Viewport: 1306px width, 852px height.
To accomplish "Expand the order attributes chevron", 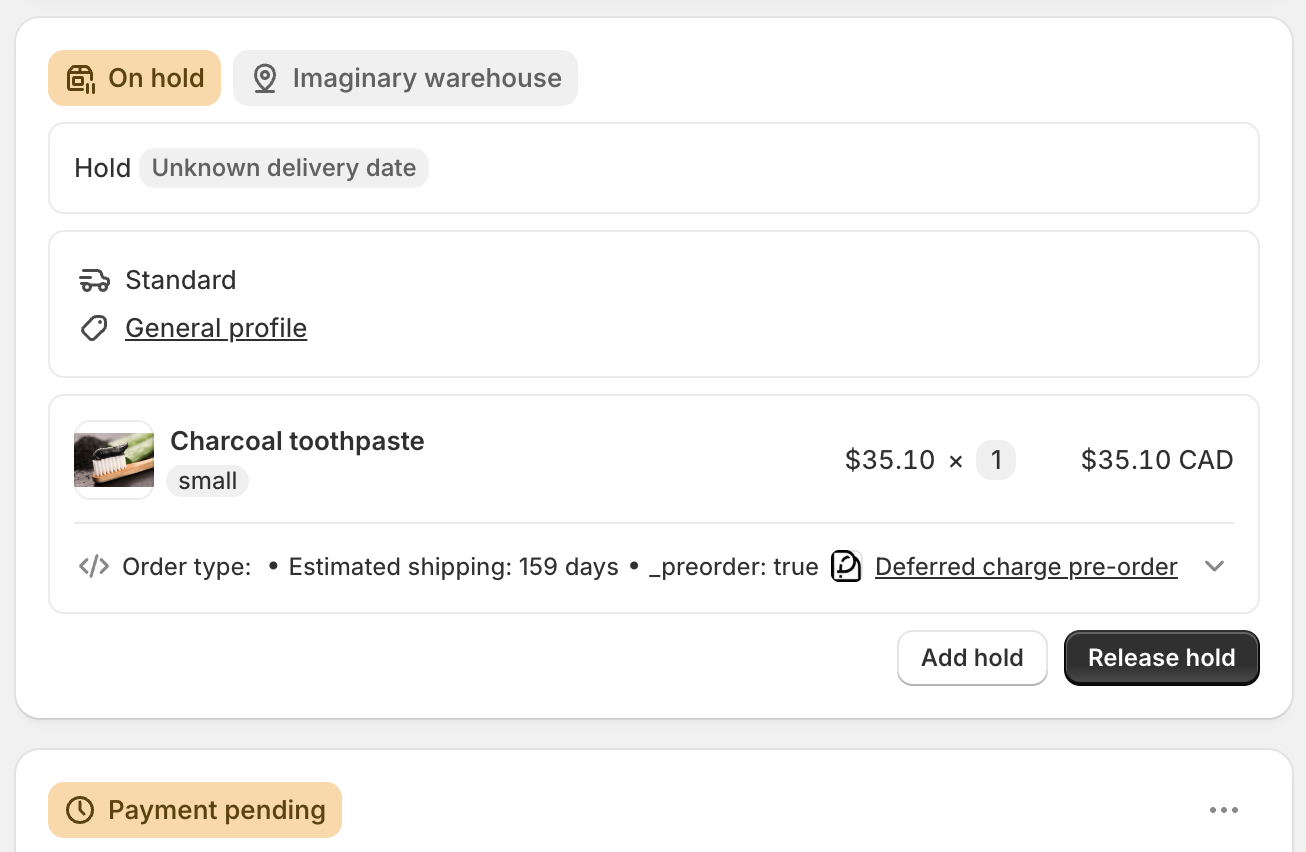I will click(x=1215, y=566).
